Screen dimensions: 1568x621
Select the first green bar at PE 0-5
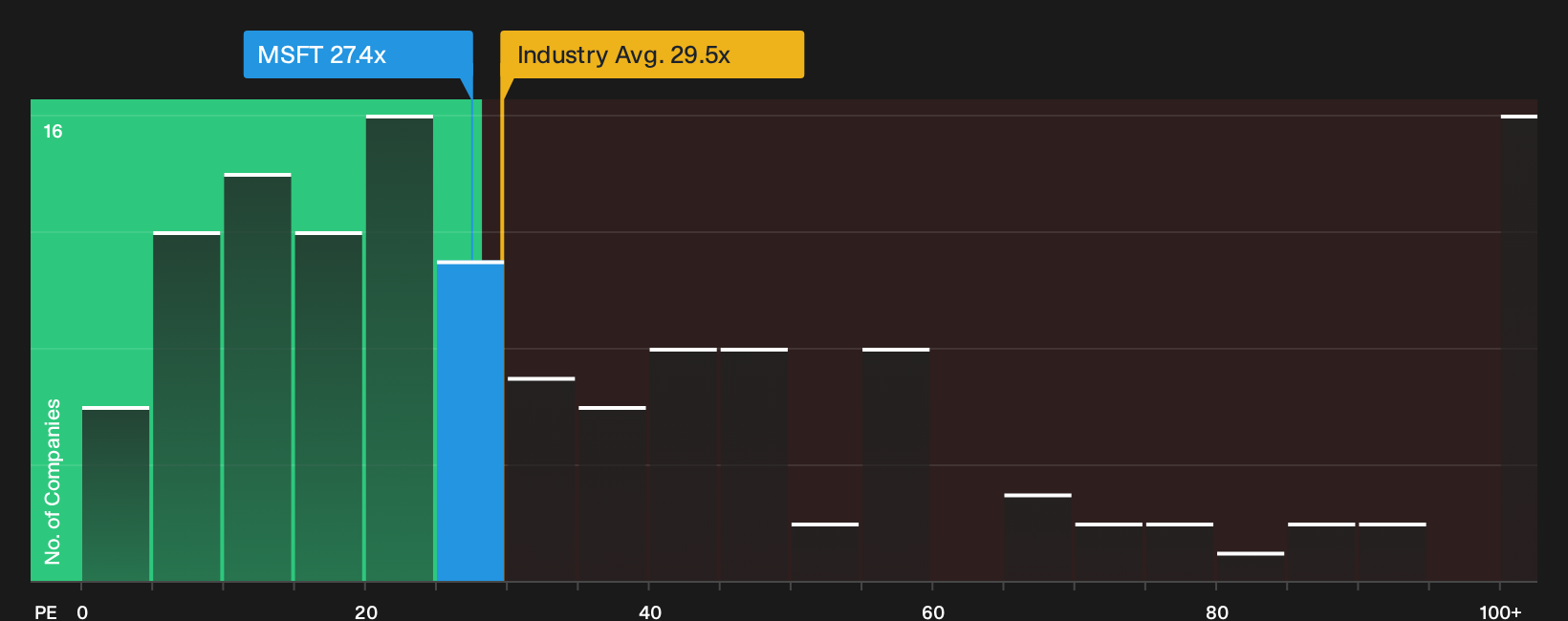116,494
